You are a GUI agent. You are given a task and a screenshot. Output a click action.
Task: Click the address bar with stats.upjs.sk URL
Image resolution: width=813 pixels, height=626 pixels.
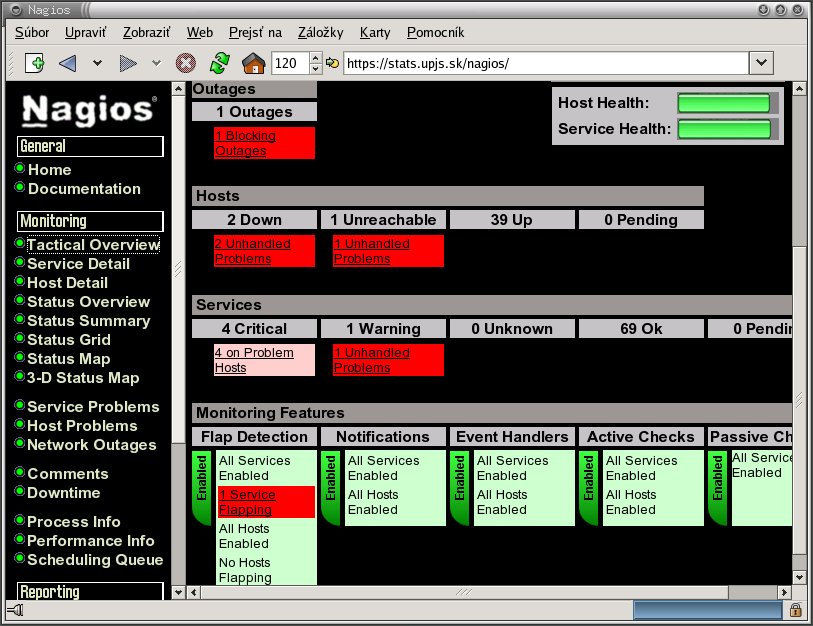[x=546, y=63]
